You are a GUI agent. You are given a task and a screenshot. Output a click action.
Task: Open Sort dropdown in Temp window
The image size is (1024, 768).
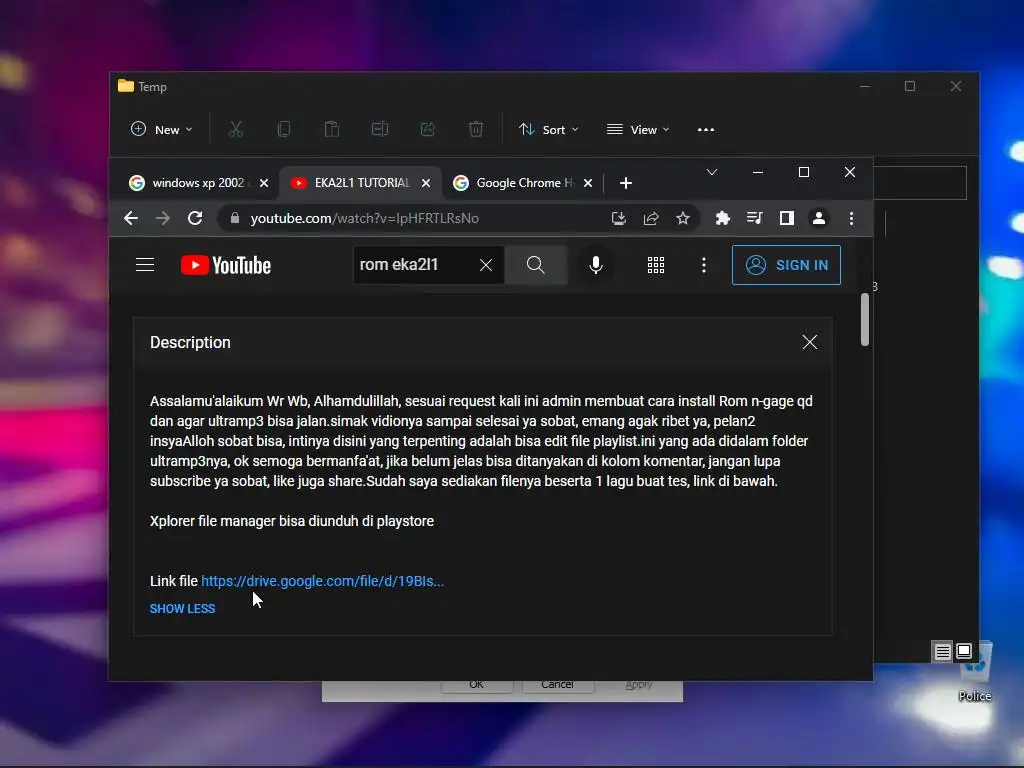click(549, 129)
